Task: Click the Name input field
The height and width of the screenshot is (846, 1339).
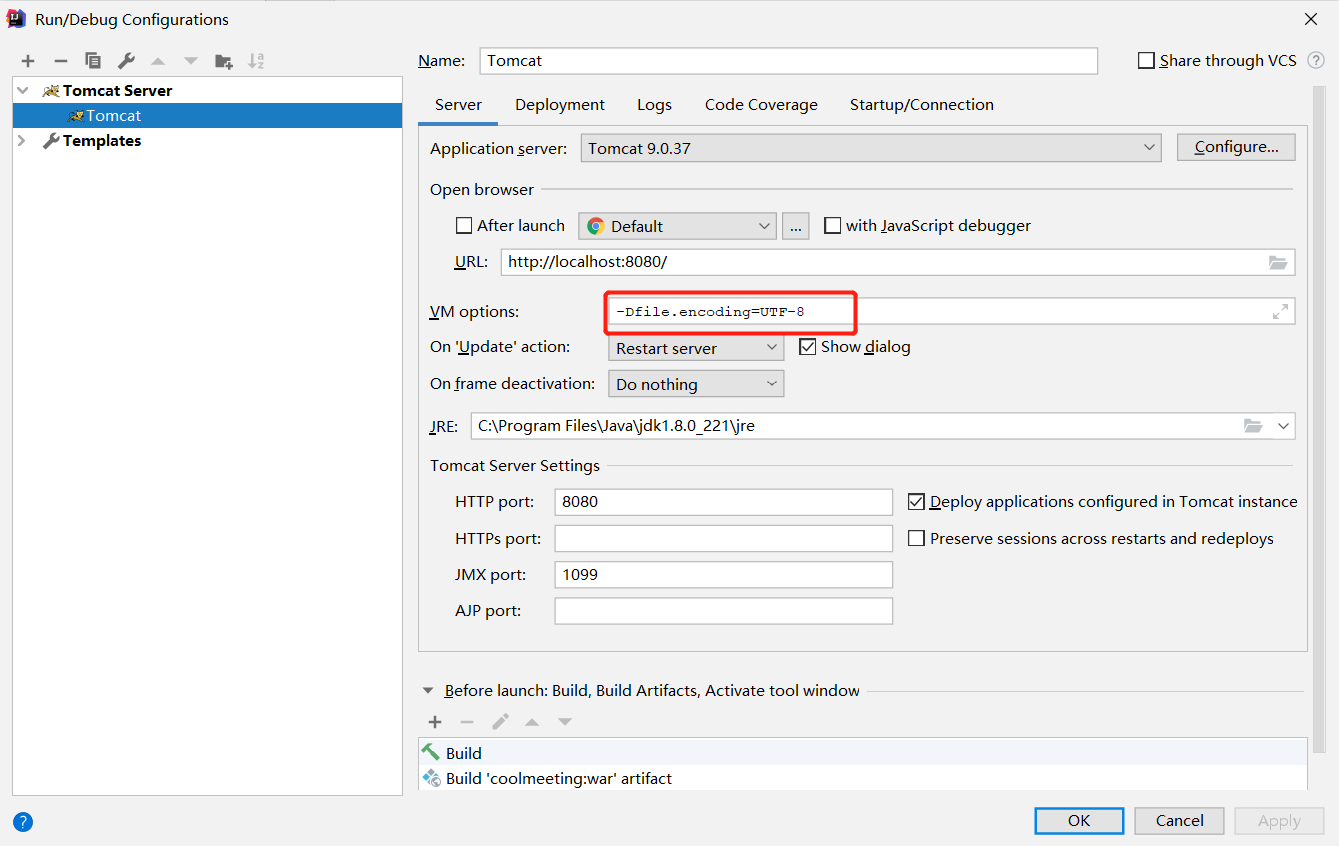Action: pos(789,61)
